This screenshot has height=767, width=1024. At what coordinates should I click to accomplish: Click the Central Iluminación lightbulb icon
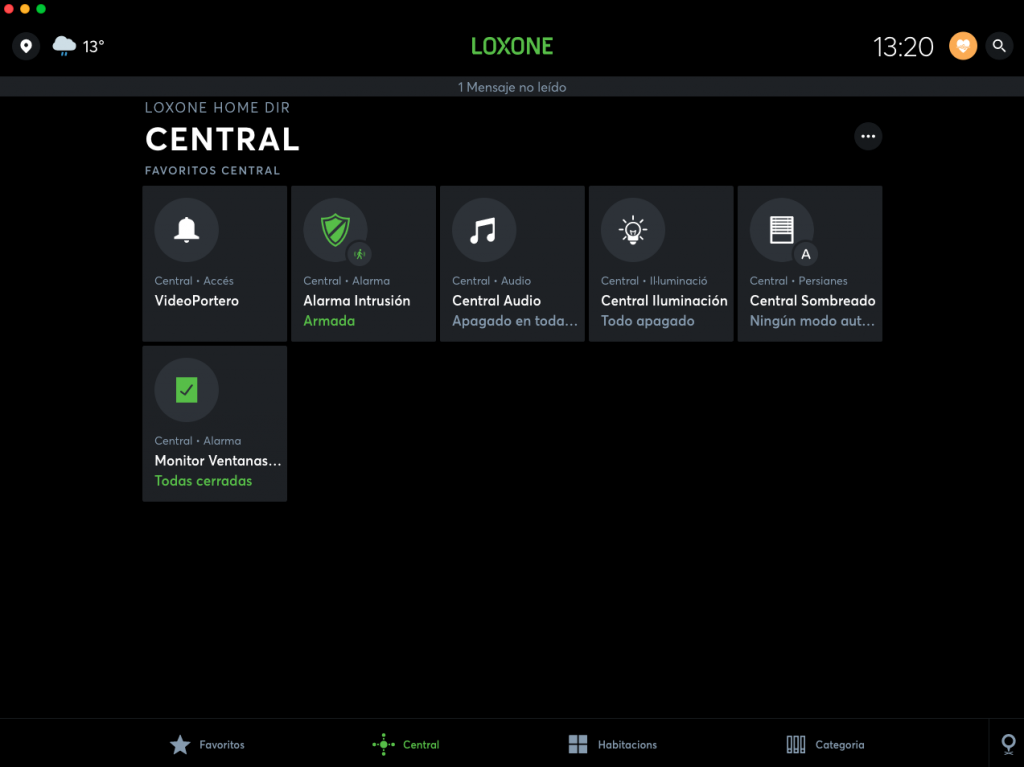[633, 229]
